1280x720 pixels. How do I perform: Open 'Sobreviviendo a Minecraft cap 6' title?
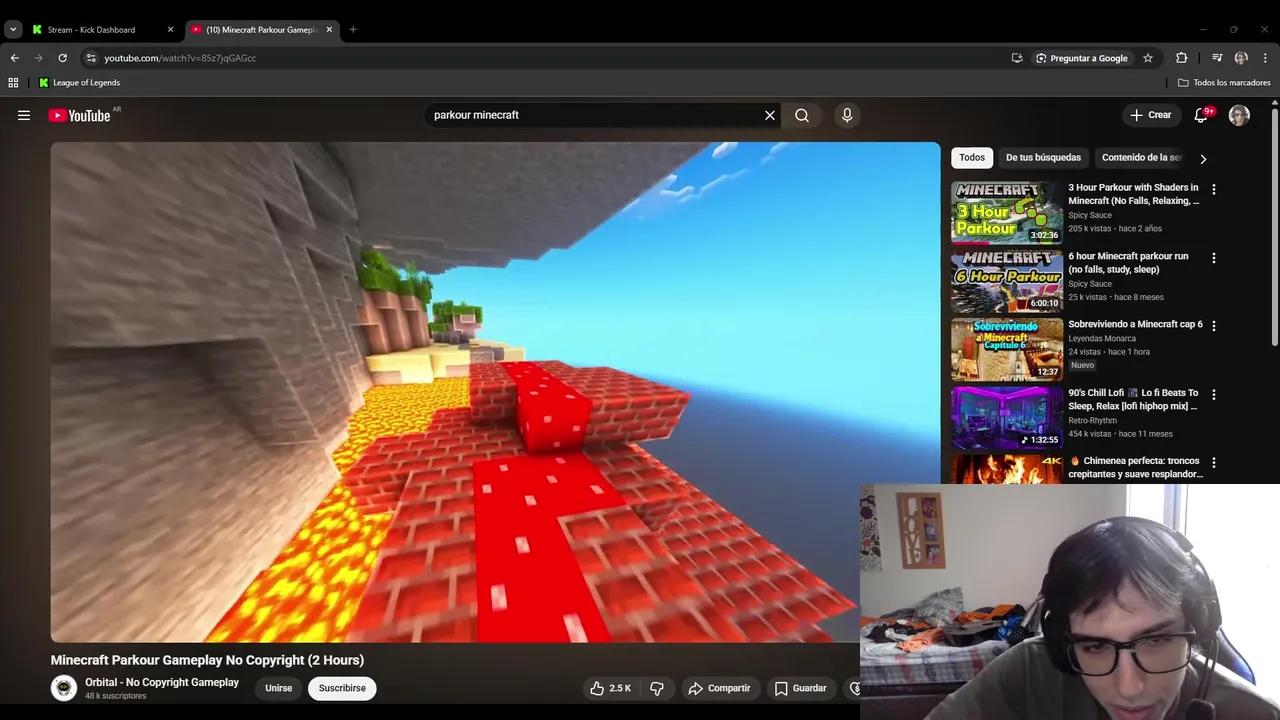click(1135, 324)
